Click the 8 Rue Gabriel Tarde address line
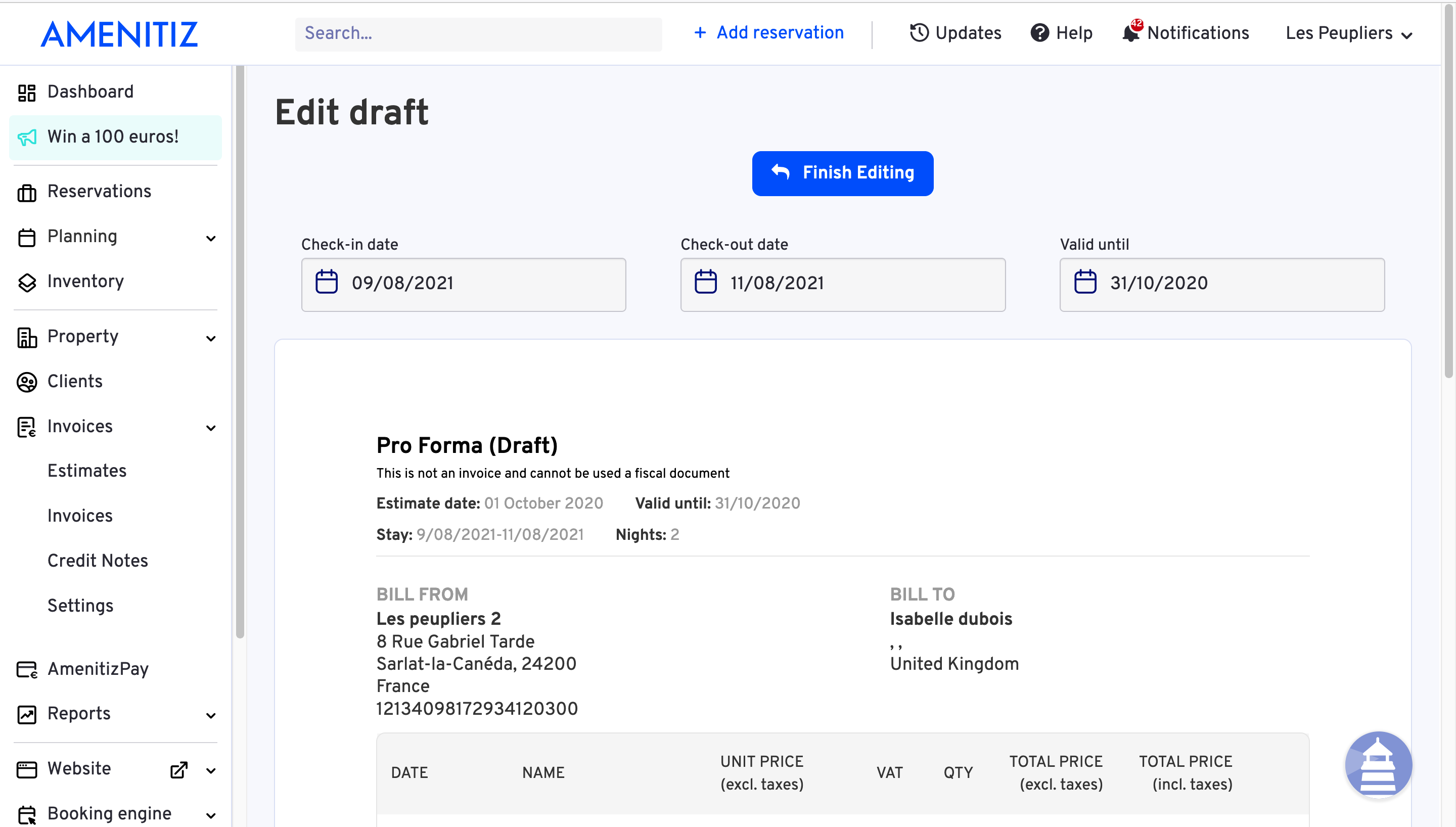This screenshot has width=1456, height=827. [x=456, y=641]
